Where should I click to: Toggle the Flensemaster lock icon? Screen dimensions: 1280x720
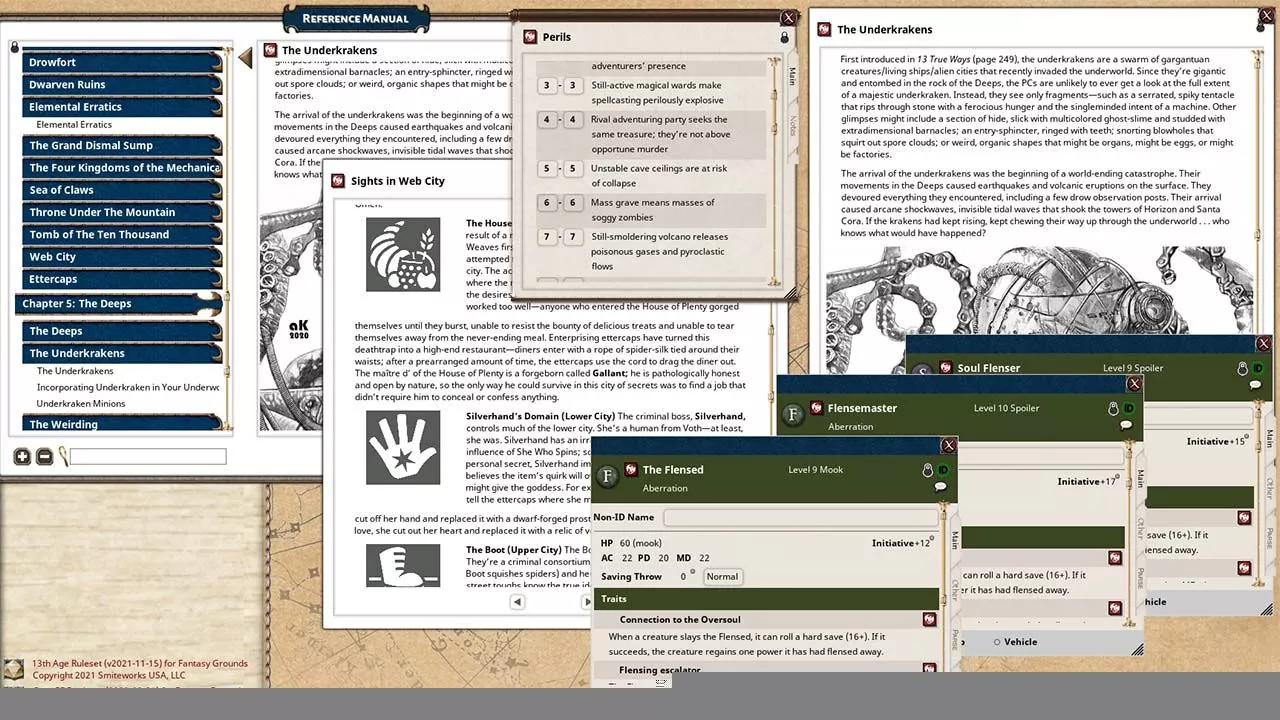coord(1113,409)
